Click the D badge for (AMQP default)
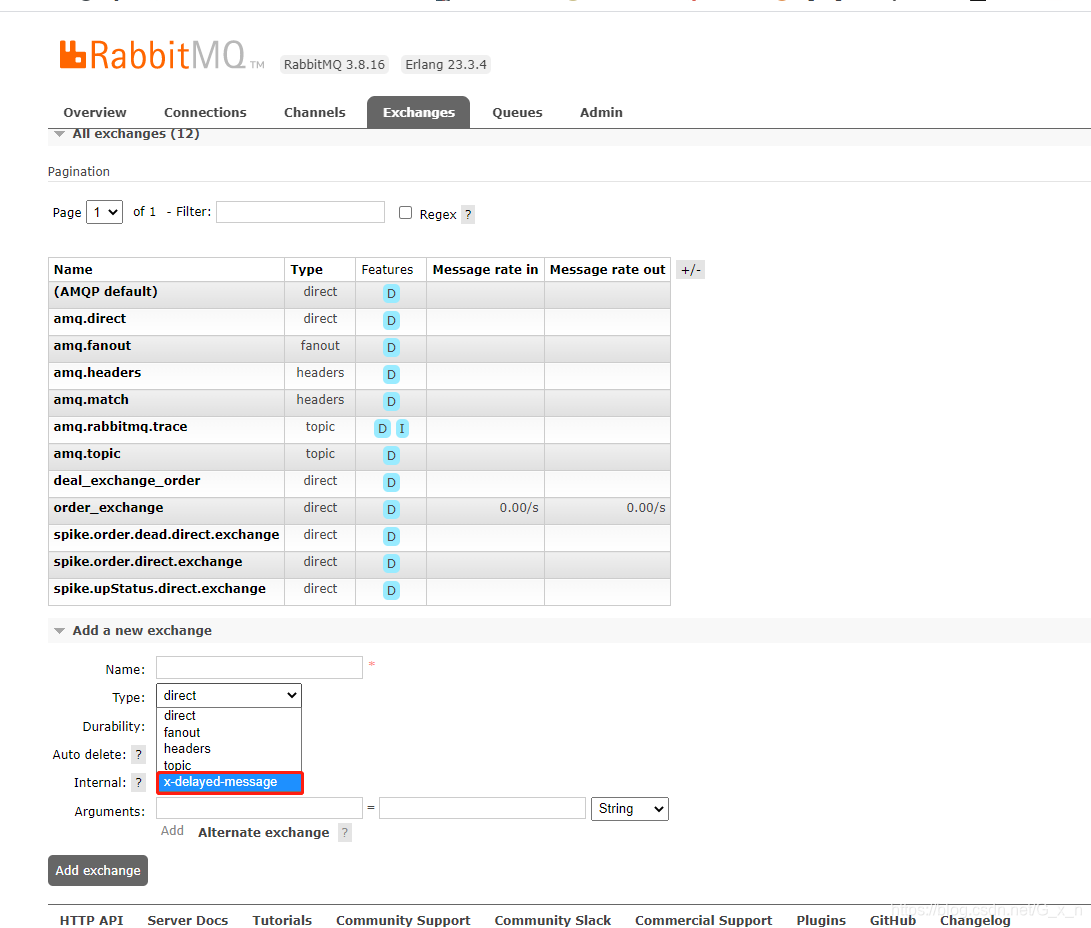The image size is (1091, 928). click(391, 294)
